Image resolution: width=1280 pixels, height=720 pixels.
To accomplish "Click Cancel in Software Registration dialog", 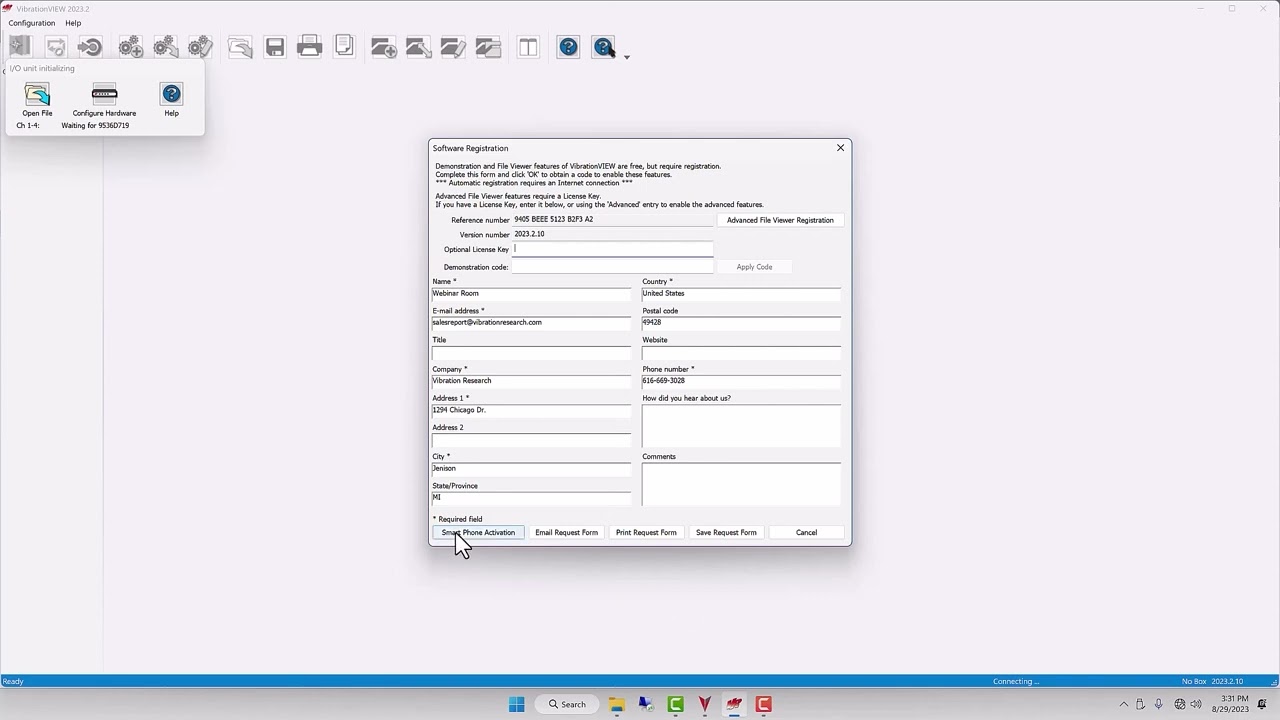I will click(x=806, y=532).
